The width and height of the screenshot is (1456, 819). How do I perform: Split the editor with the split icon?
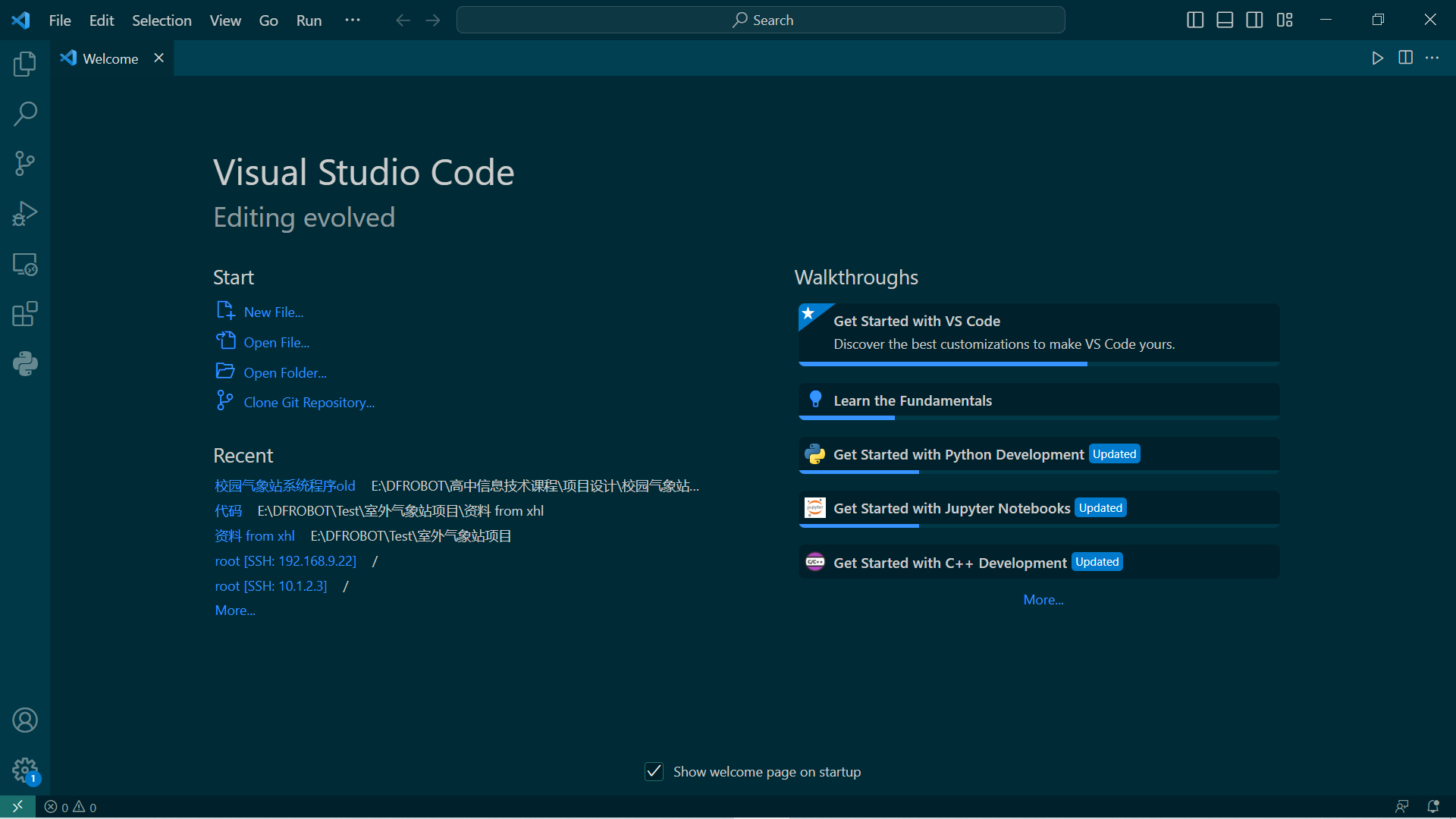pyautogui.click(x=1406, y=58)
